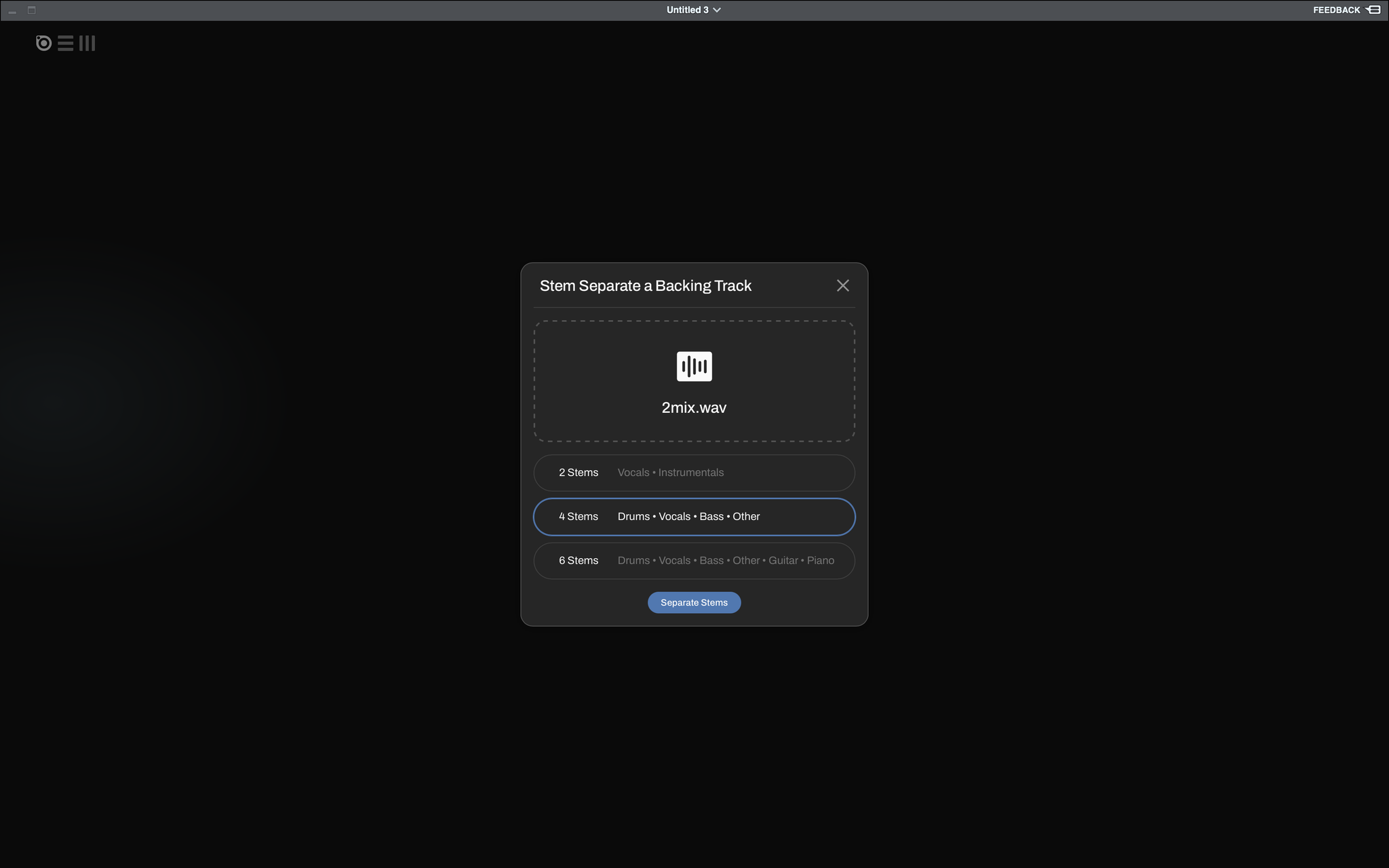This screenshot has width=1389, height=868.
Task: Minimize the window using title bar icon
Action: coord(12,11)
